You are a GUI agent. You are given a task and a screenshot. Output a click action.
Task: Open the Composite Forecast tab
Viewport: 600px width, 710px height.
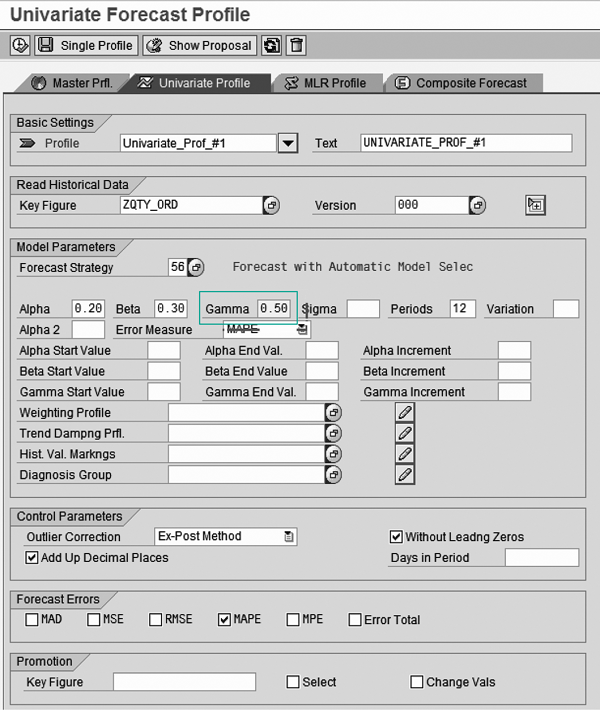462,83
